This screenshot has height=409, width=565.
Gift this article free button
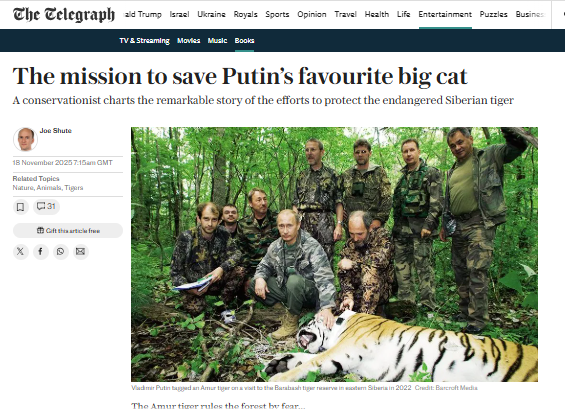coord(68,231)
